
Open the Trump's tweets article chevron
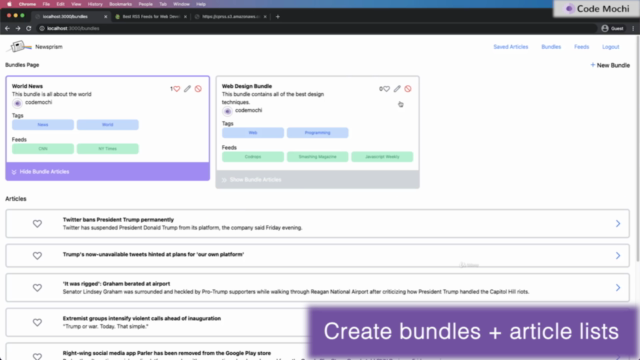click(618, 256)
